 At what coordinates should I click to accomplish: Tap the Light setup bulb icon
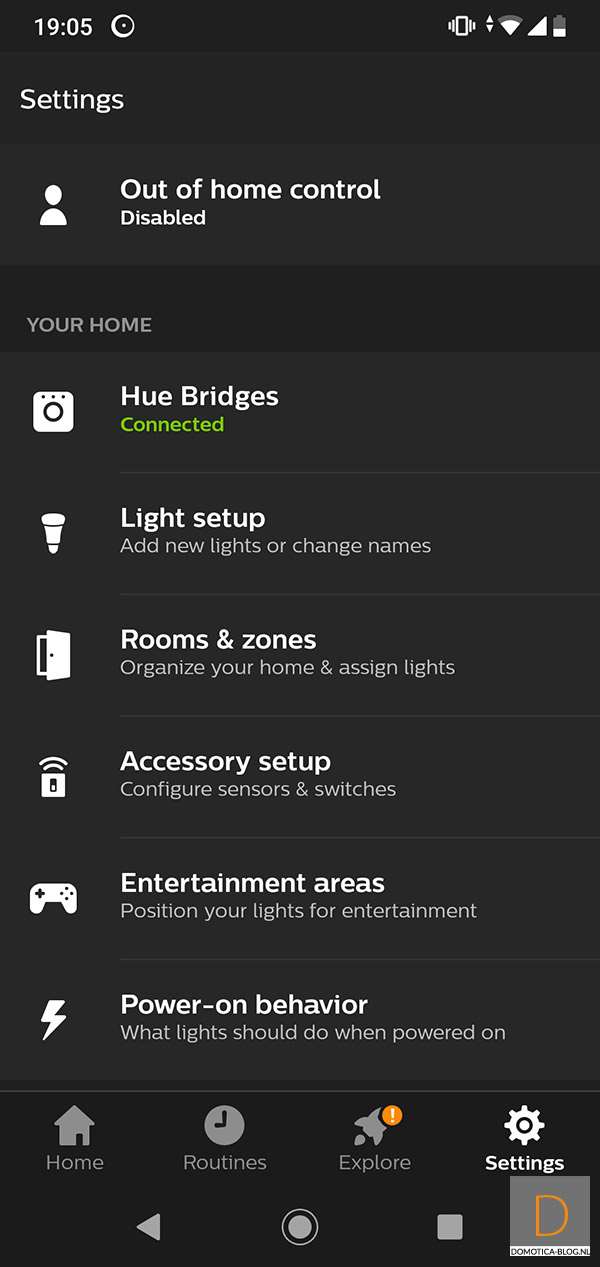[x=53, y=532]
